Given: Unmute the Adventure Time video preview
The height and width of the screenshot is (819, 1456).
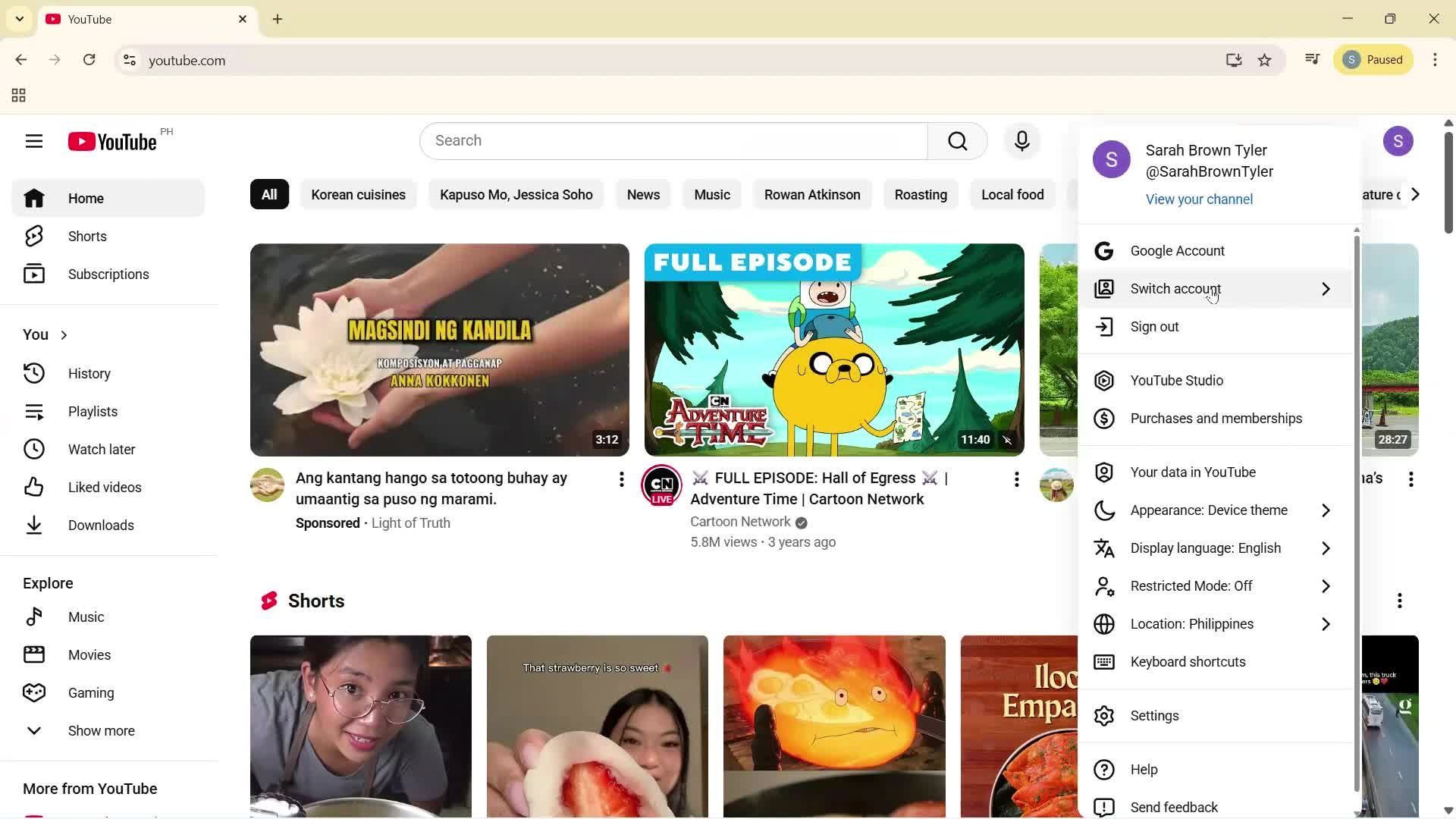Looking at the screenshot, I should point(1007,440).
